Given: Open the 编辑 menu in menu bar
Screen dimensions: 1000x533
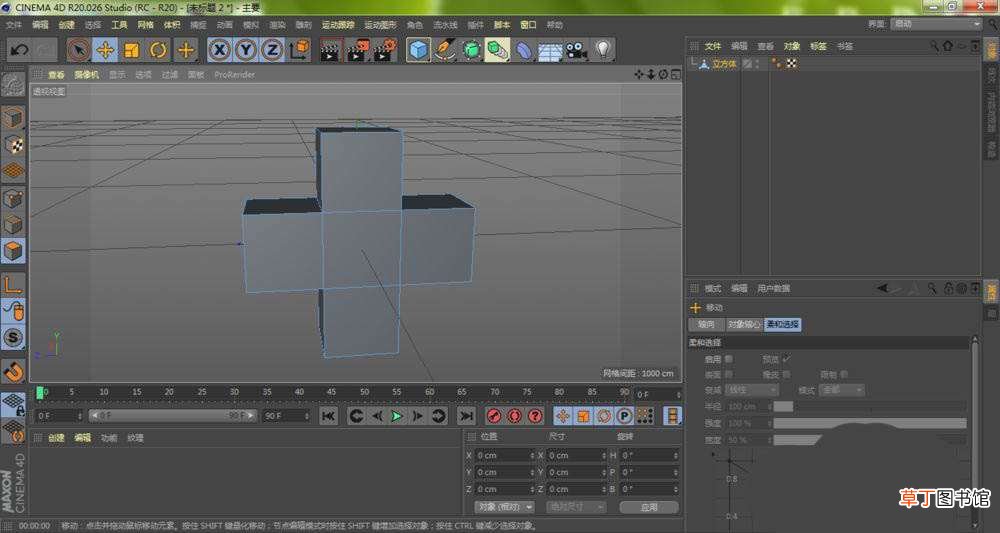Looking at the screenshot, I should 40,25.
